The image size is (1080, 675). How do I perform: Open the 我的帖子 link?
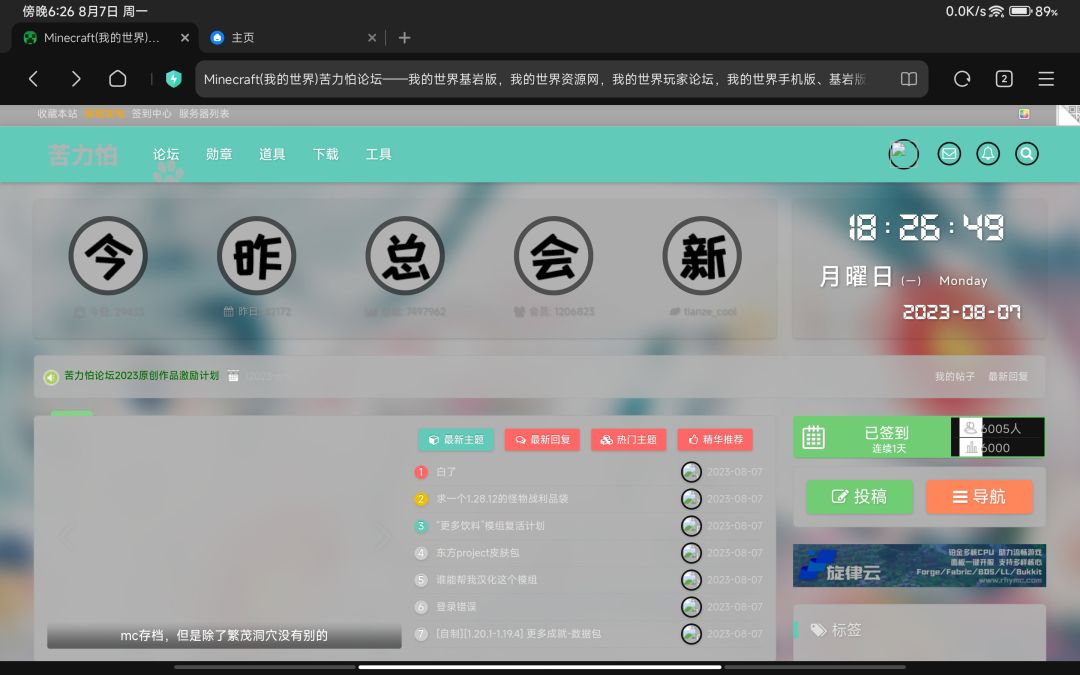point(955,376)
